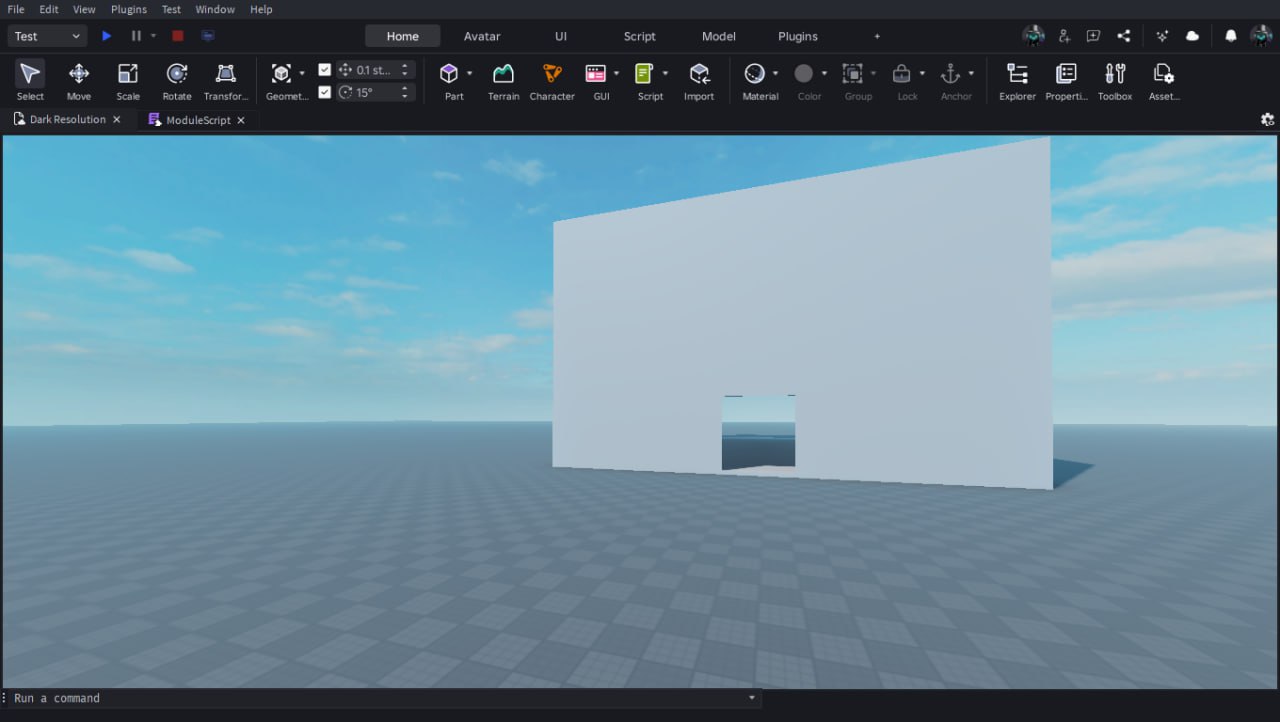
Task: Open the Explorer panel
Action: (x=1017, y=81)
